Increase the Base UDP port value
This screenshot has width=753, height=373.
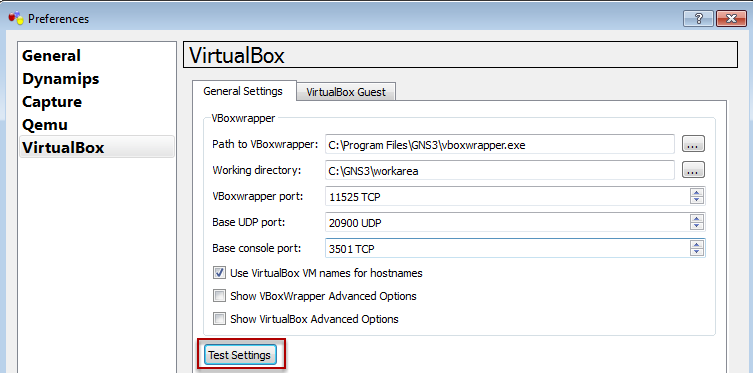696,218
